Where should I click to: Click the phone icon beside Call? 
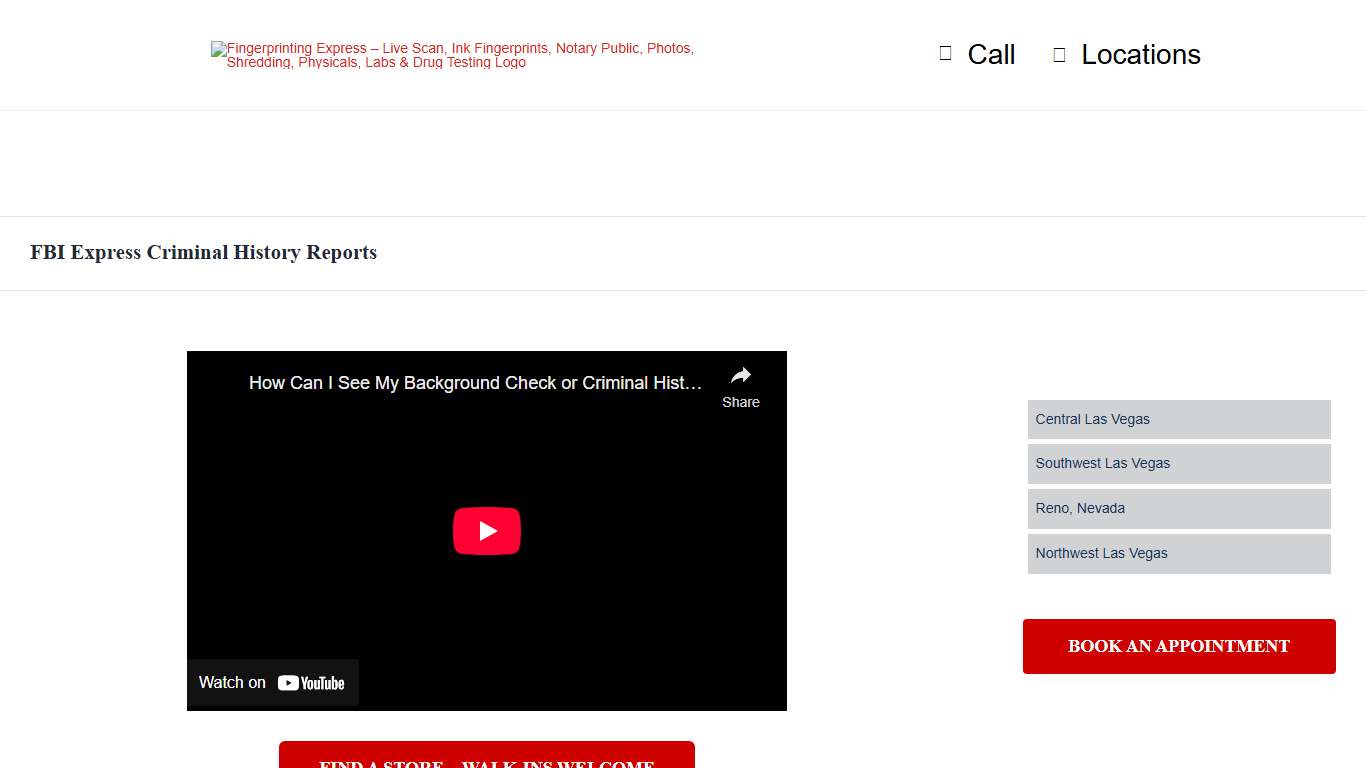point(945,54)
